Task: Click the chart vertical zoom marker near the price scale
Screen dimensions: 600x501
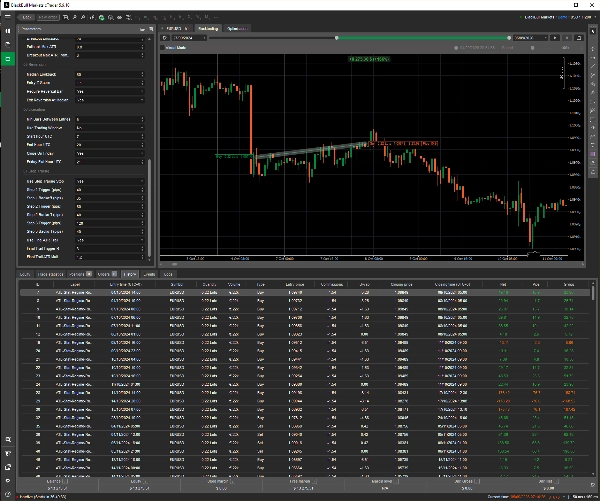Action: (x=562, y=77)
